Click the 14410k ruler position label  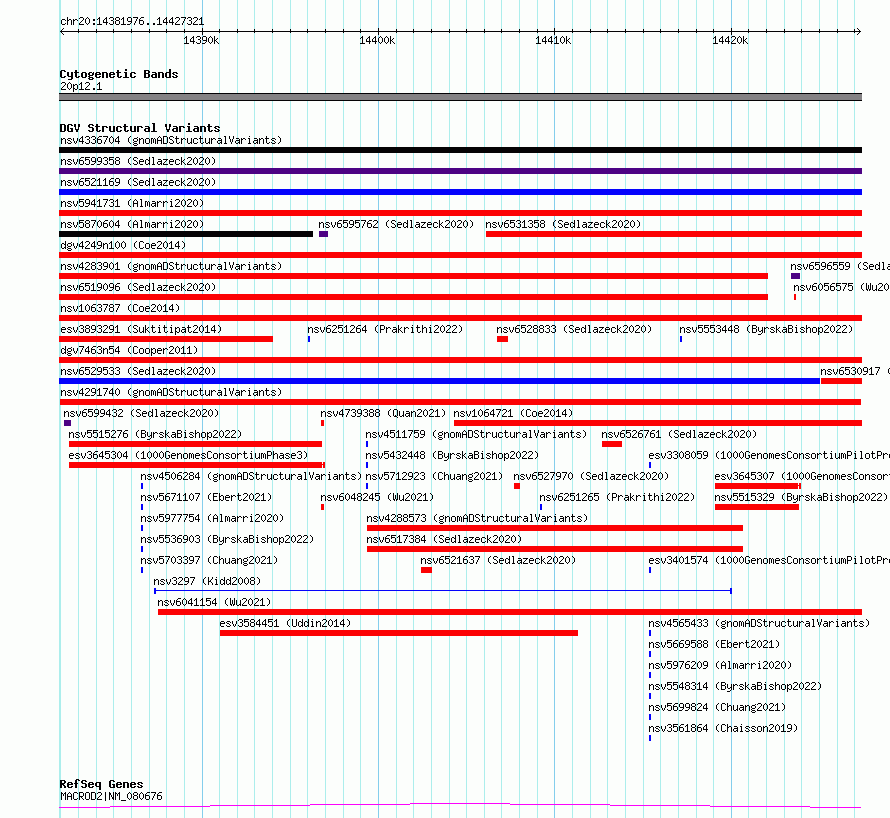[553, 40]
